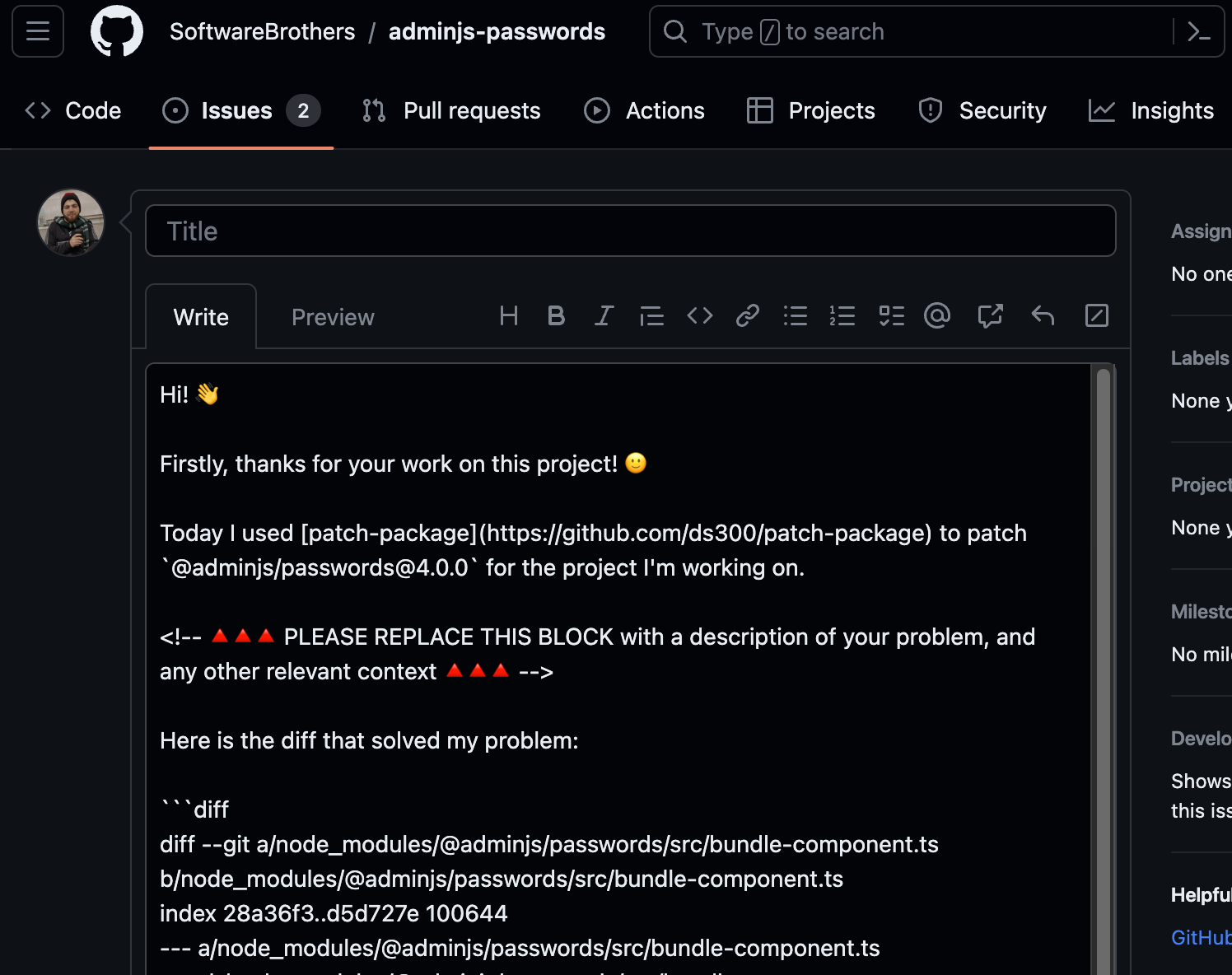This screenshot has width=1232, height=975.
Task: Open the Labels section in the sidebar
Action: pos(1200,358)
